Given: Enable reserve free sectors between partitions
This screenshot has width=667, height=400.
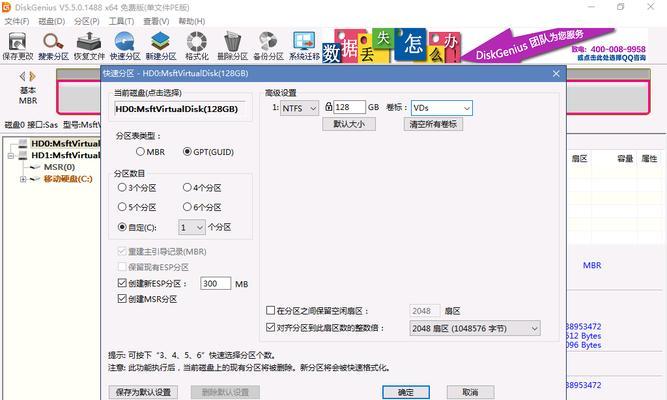Looking at the screenshot, I should 270,311.
